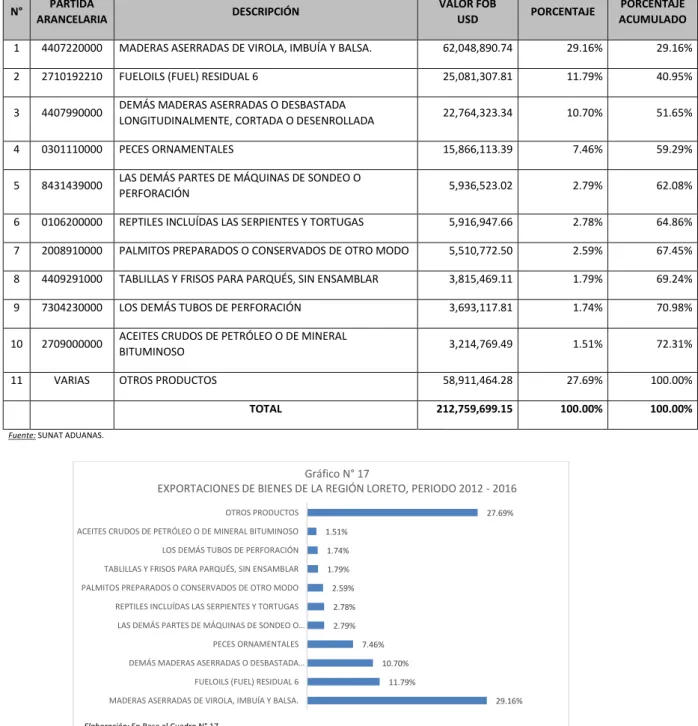Select description FUELOILS (FUEL) RESIDUAL 6 in table
The image size is (698, 726).
(x=188, y=77)
